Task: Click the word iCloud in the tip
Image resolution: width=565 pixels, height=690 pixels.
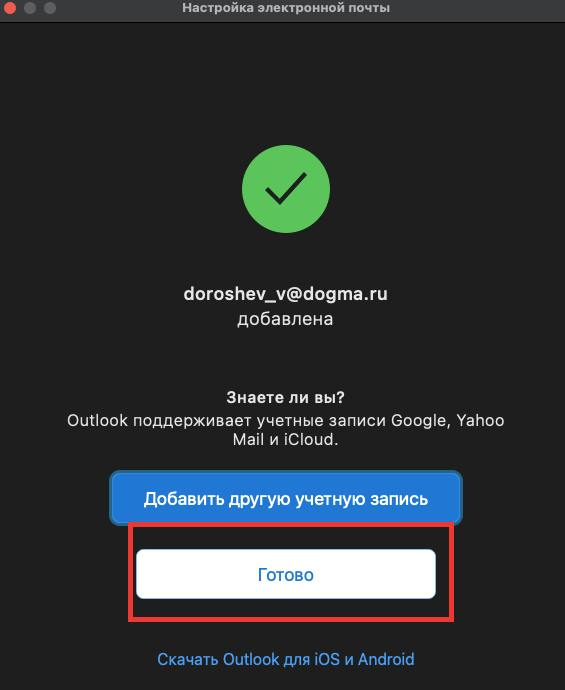Action: 310,439
